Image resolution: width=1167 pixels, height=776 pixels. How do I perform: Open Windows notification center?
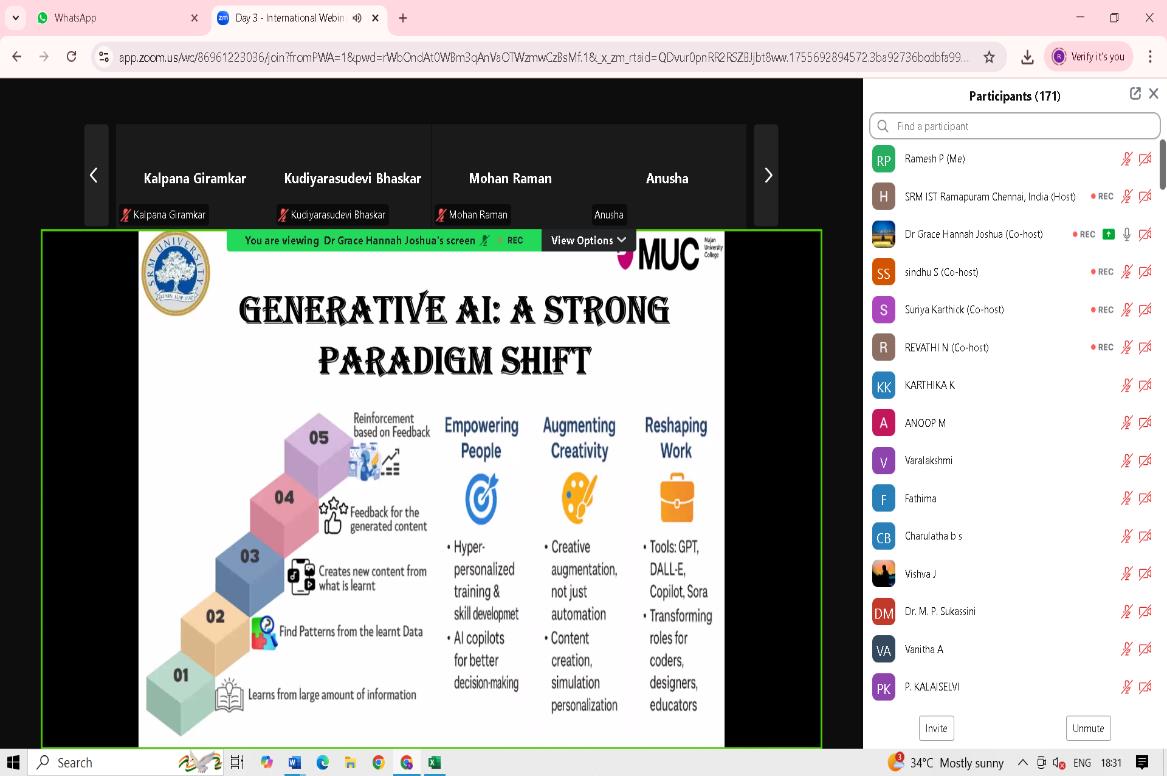point(1142,763)
